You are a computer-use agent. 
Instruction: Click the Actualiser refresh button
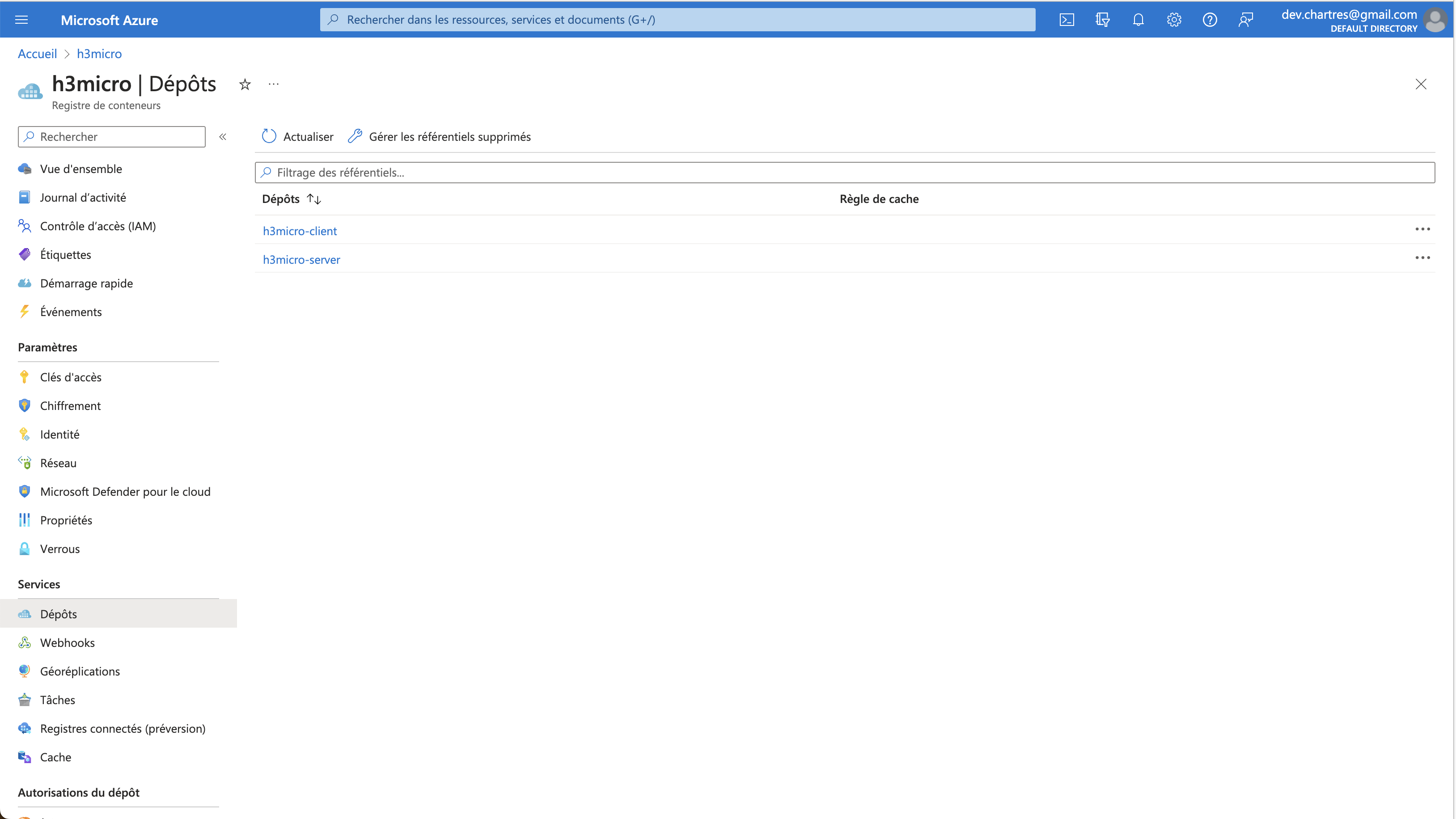[297, 137]
